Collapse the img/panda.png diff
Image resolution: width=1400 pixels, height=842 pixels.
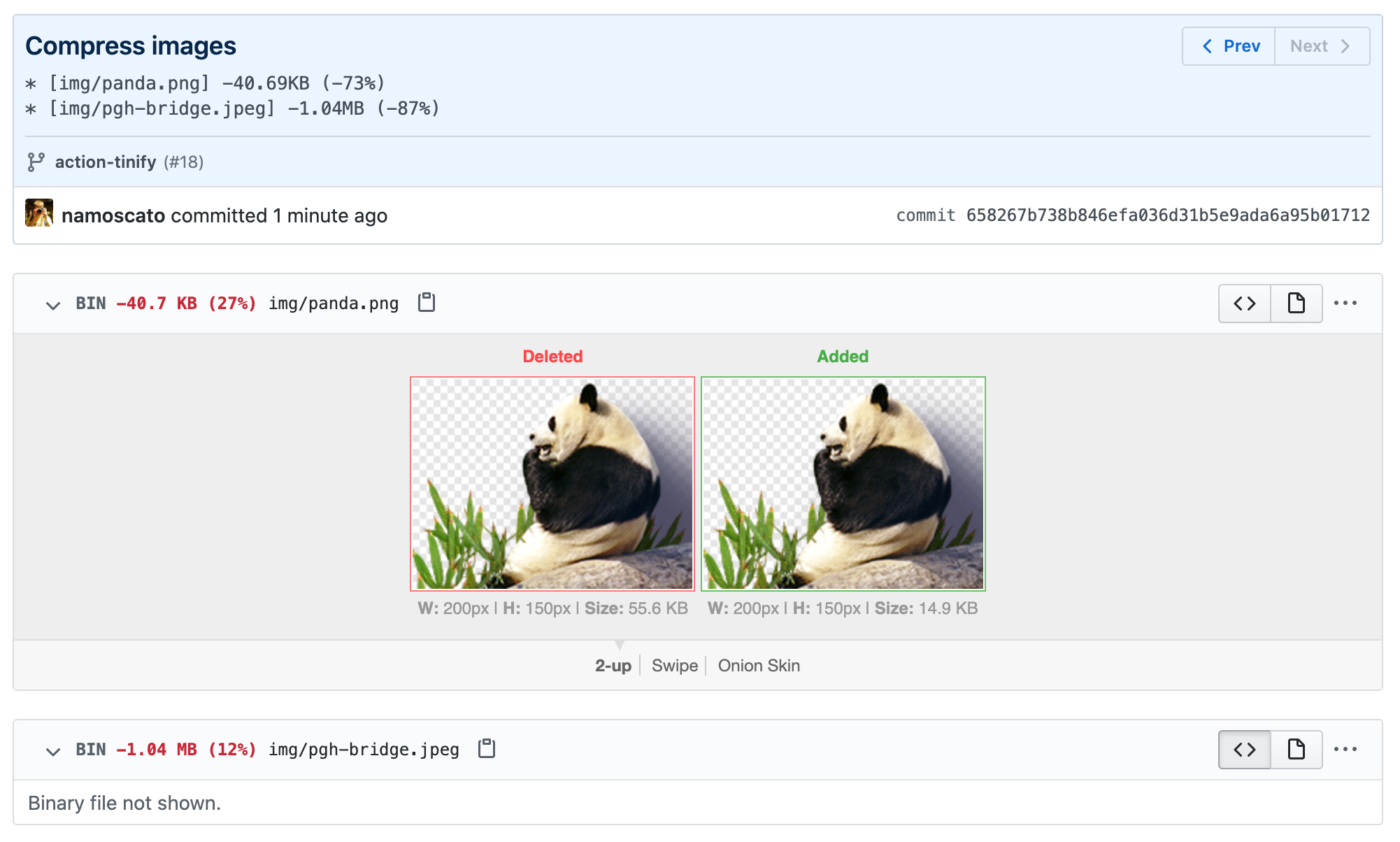click(x=53, y=305)
